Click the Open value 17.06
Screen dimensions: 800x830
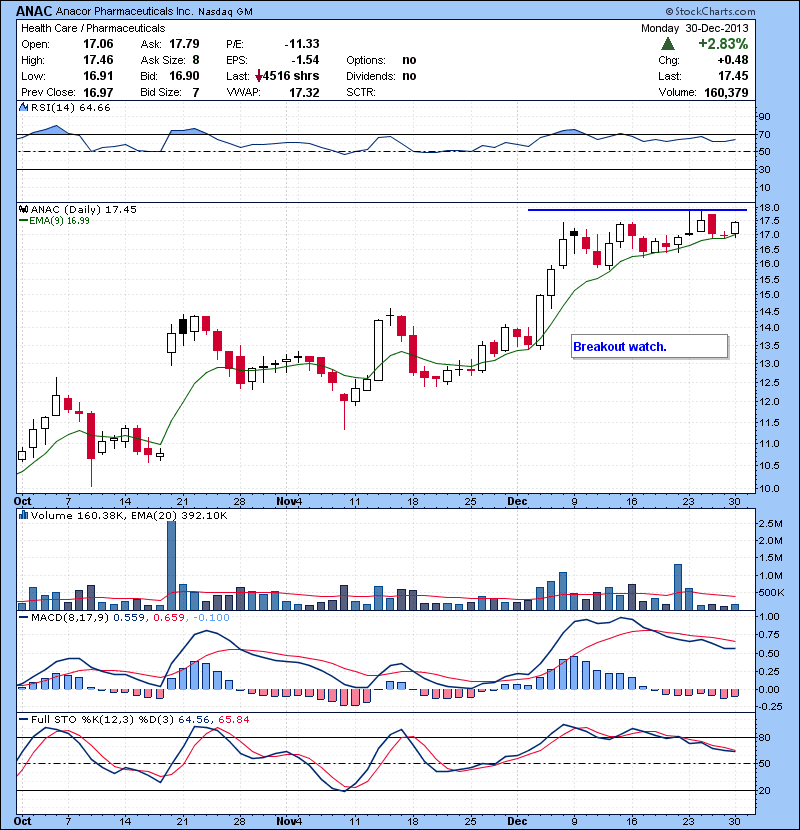[98, 44]
